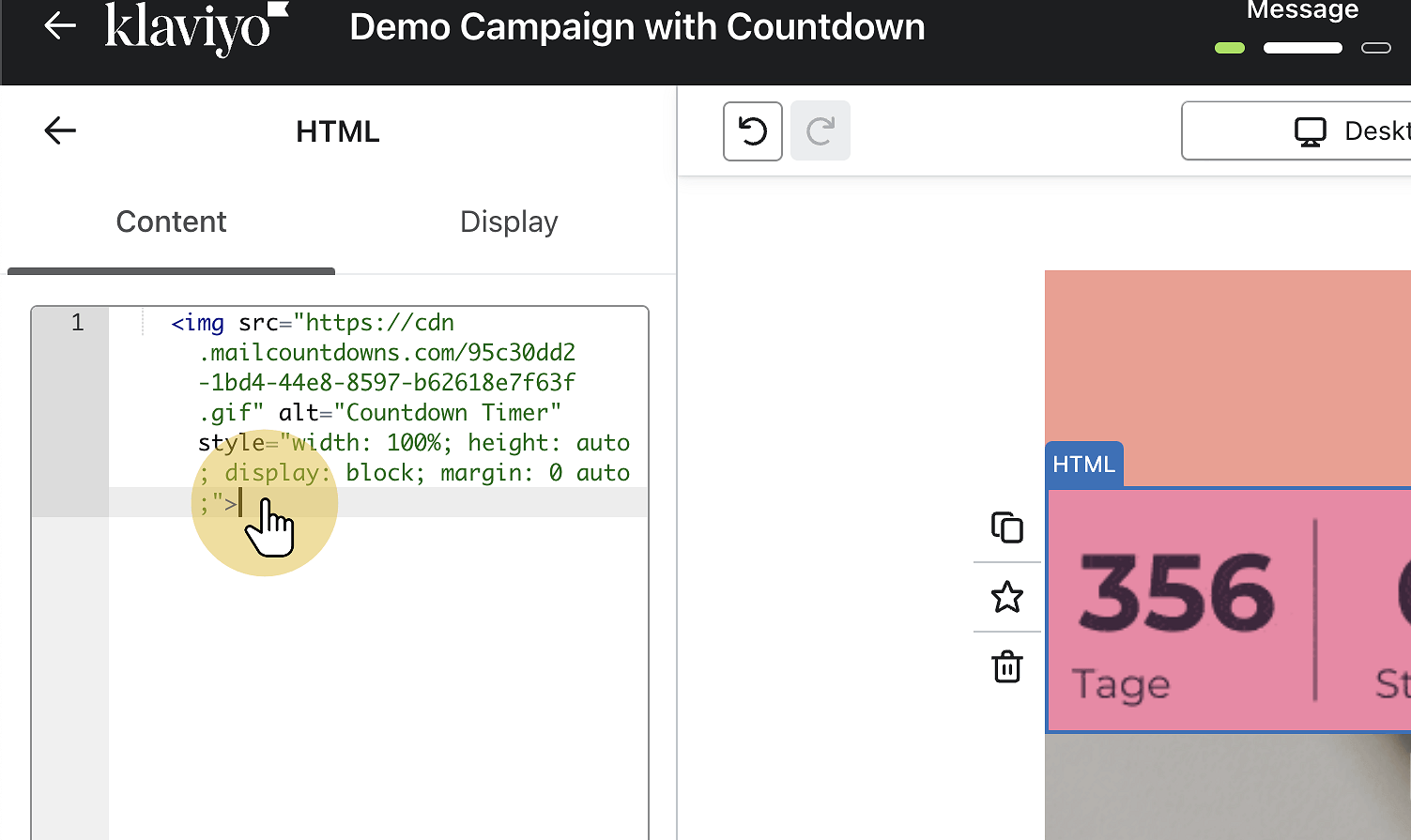The width and height of the screenshot is (1411, 840).
Task: Select the countdown timer preview showing 356 Tage
Action: [1220, 610]
